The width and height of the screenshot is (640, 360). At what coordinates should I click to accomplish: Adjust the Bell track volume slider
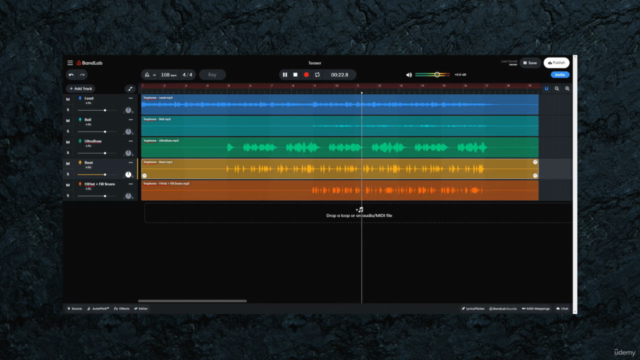pyautogui.click(x=97, y=132)
